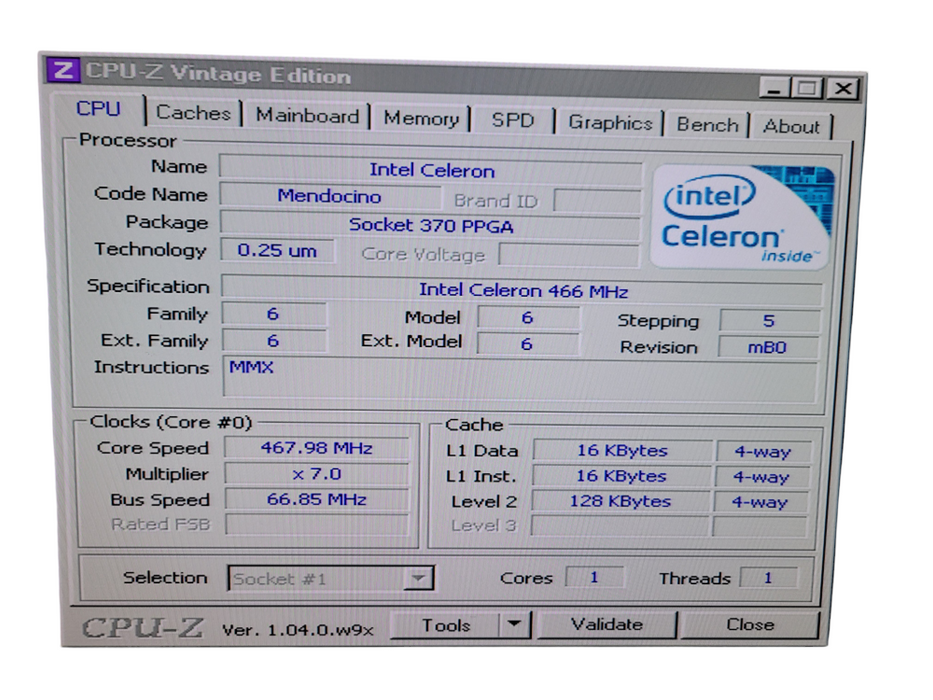The height and width of the screenshot is (700, 933).
Task: Click the empty Core Voltage field
Action: tap(569, 255)
